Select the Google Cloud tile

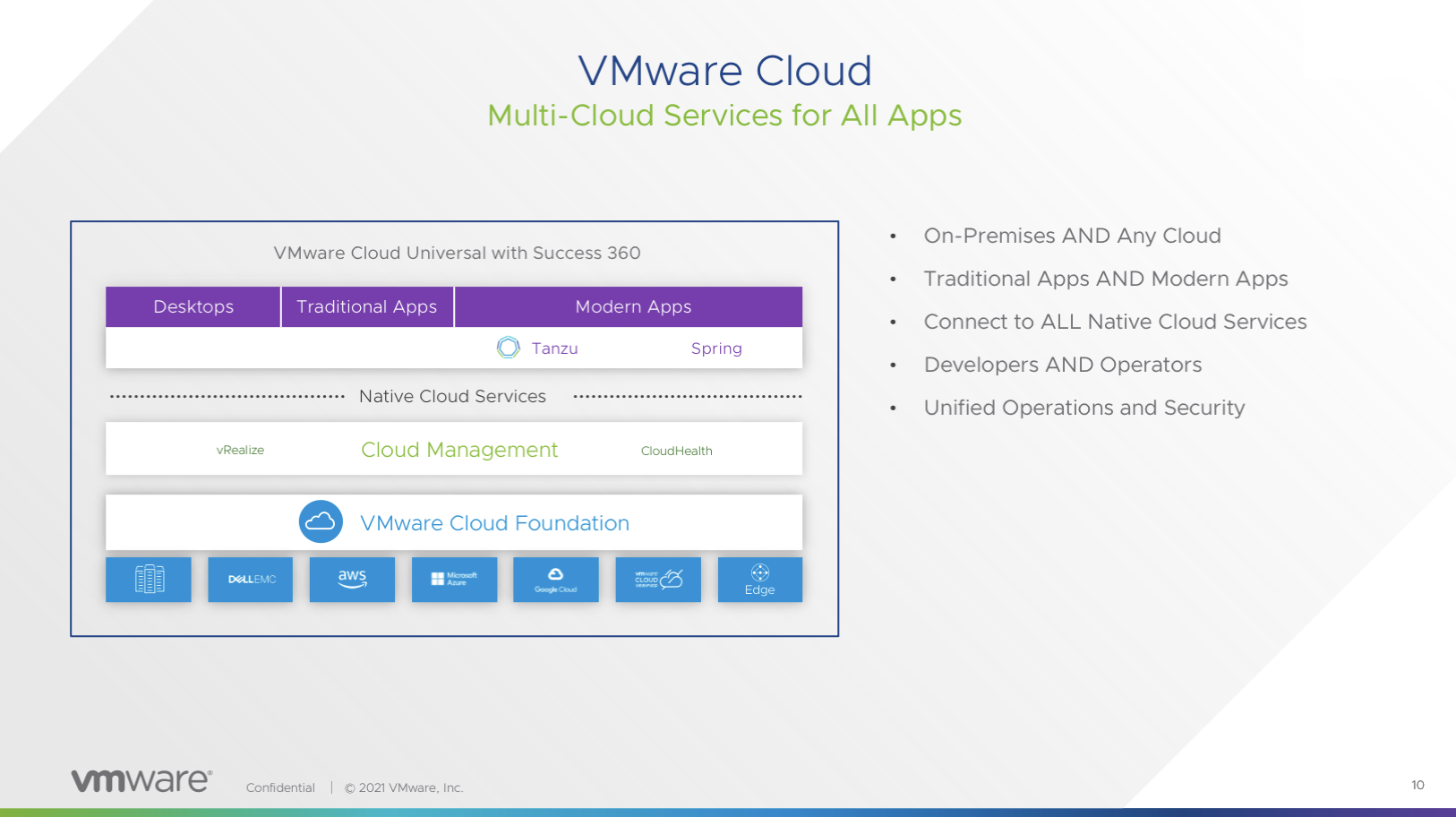coord(556,580)
